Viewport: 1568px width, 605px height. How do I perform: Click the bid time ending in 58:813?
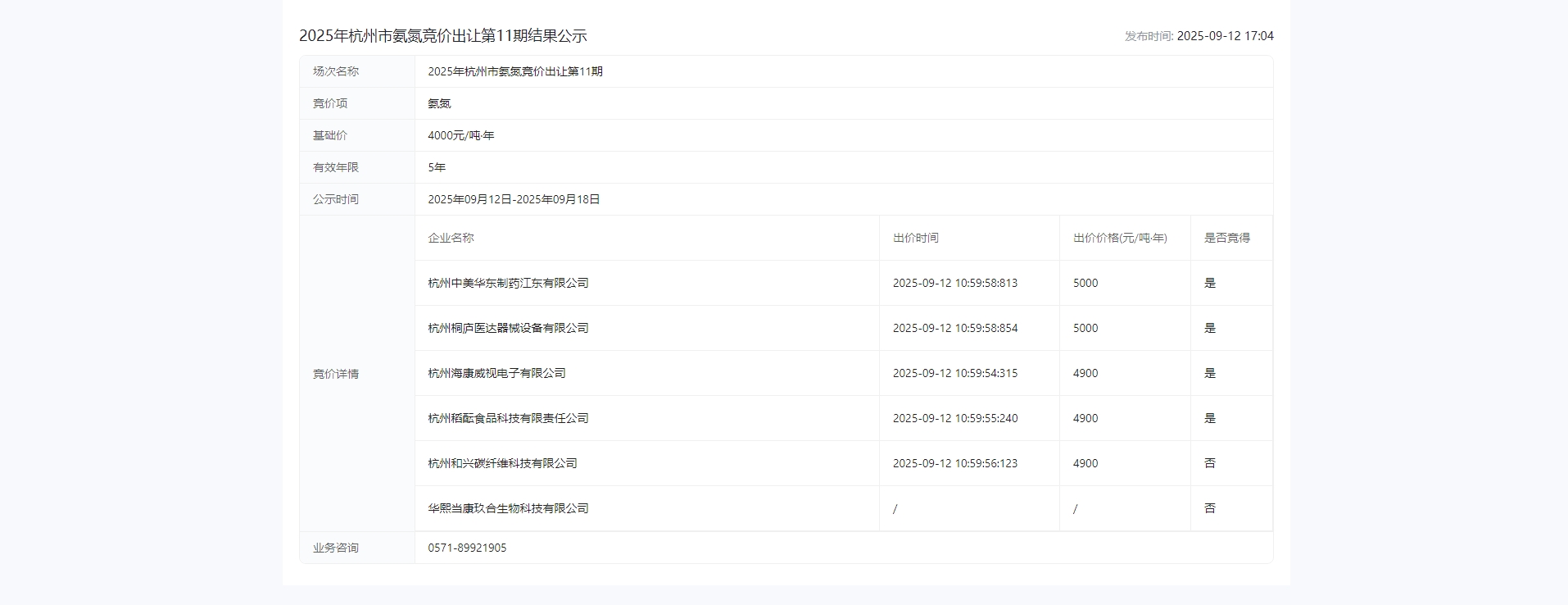click(954, 283)
